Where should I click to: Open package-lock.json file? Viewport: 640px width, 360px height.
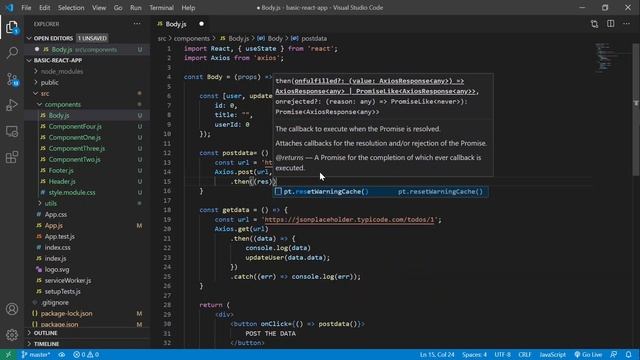67,313
